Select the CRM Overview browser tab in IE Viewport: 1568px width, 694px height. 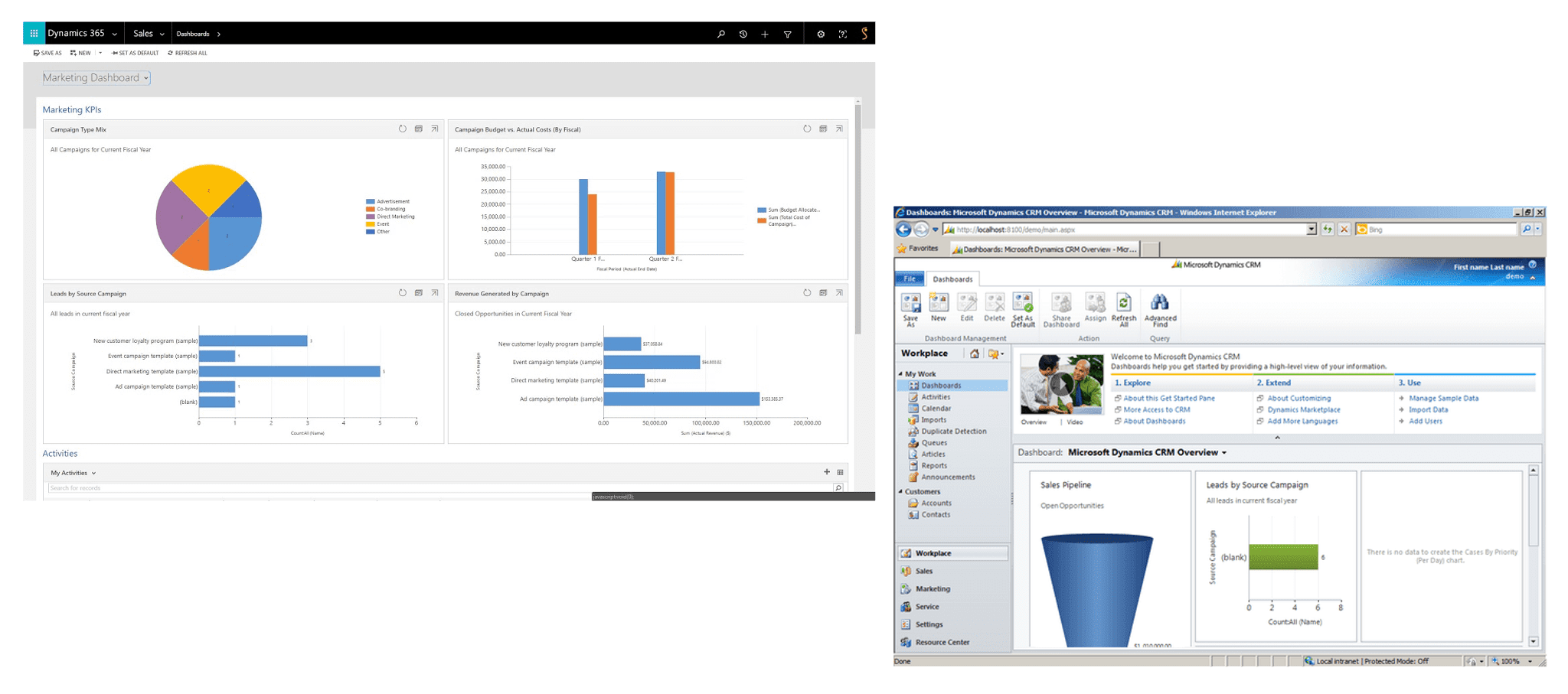point(1044,249)
